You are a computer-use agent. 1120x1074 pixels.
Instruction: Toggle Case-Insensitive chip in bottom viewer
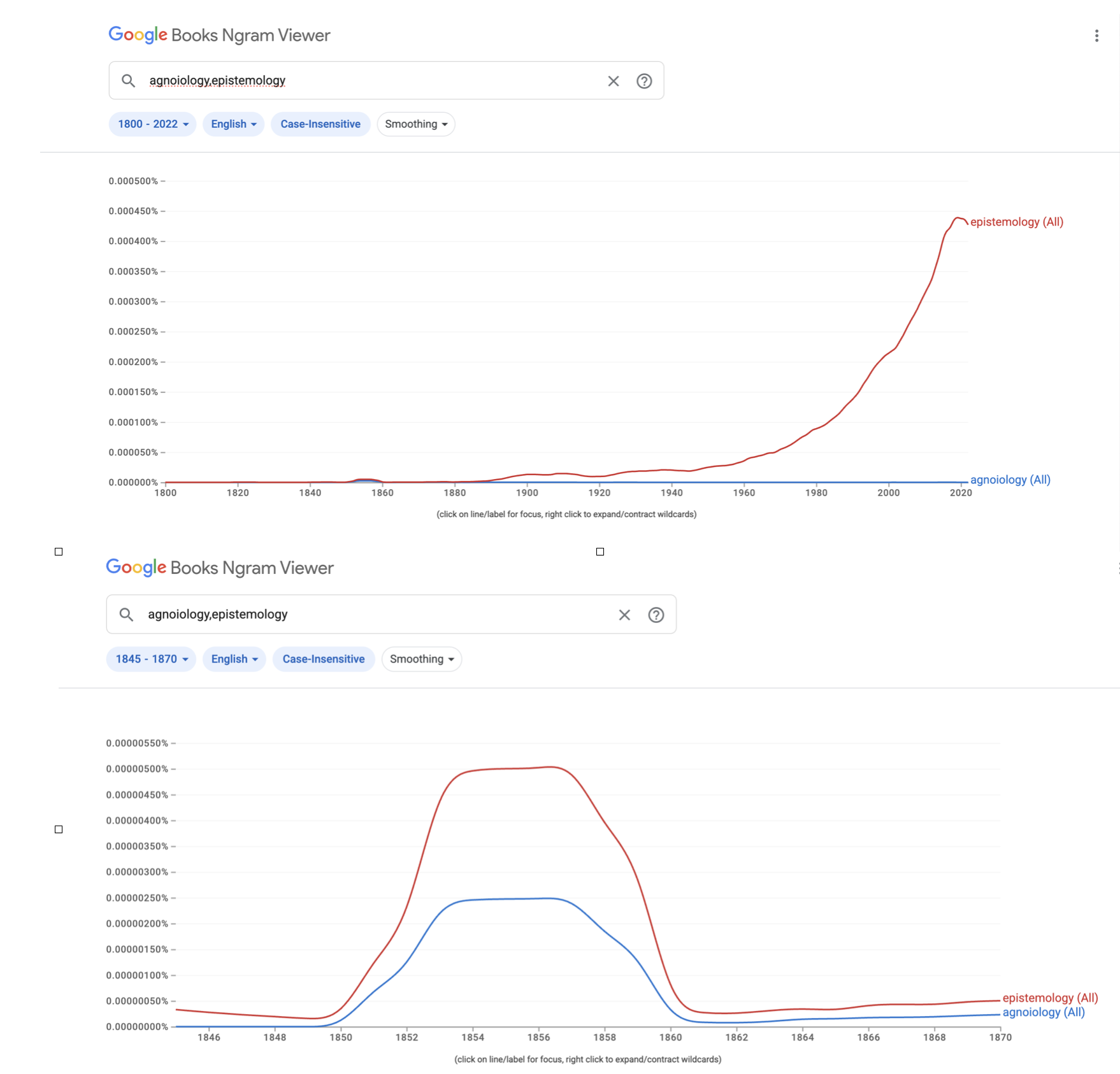point(324,659)
